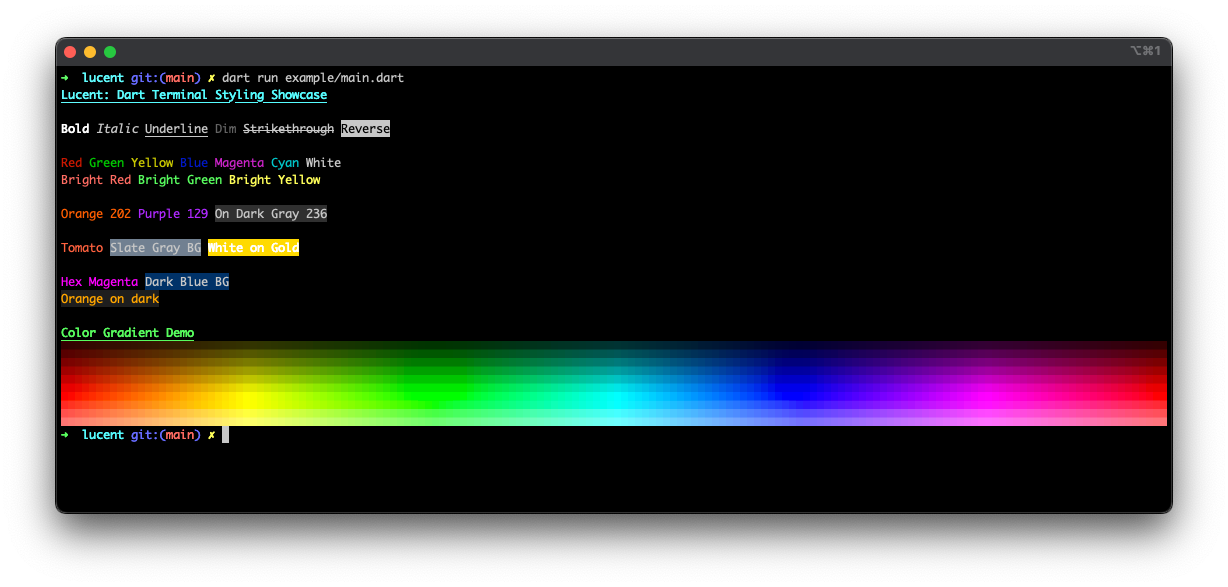This screenshot has width=1228, height=587.
Task: Click the Strikethrough text sample
Action: point(286,128)
